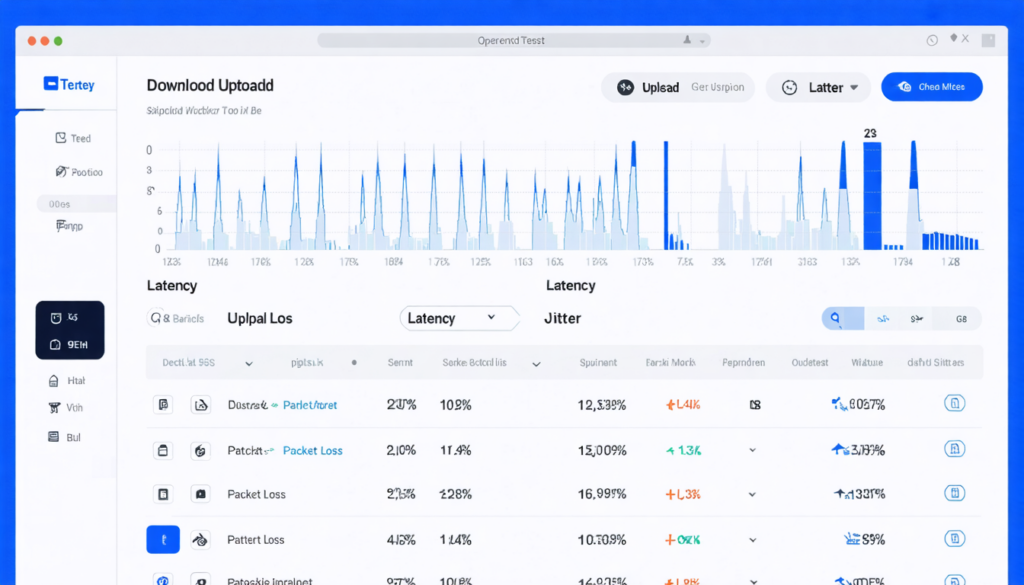Click the Cheo Mices blue button
1024x585 pixels.
click(x=931, y=87)
